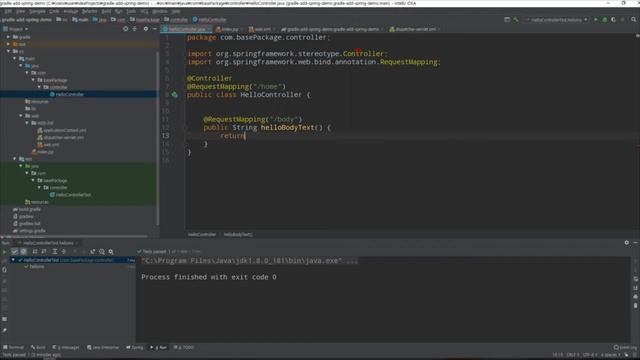Open the Project panel settings gear
Viewport: 640px width, 360px height.
[146, 29]
